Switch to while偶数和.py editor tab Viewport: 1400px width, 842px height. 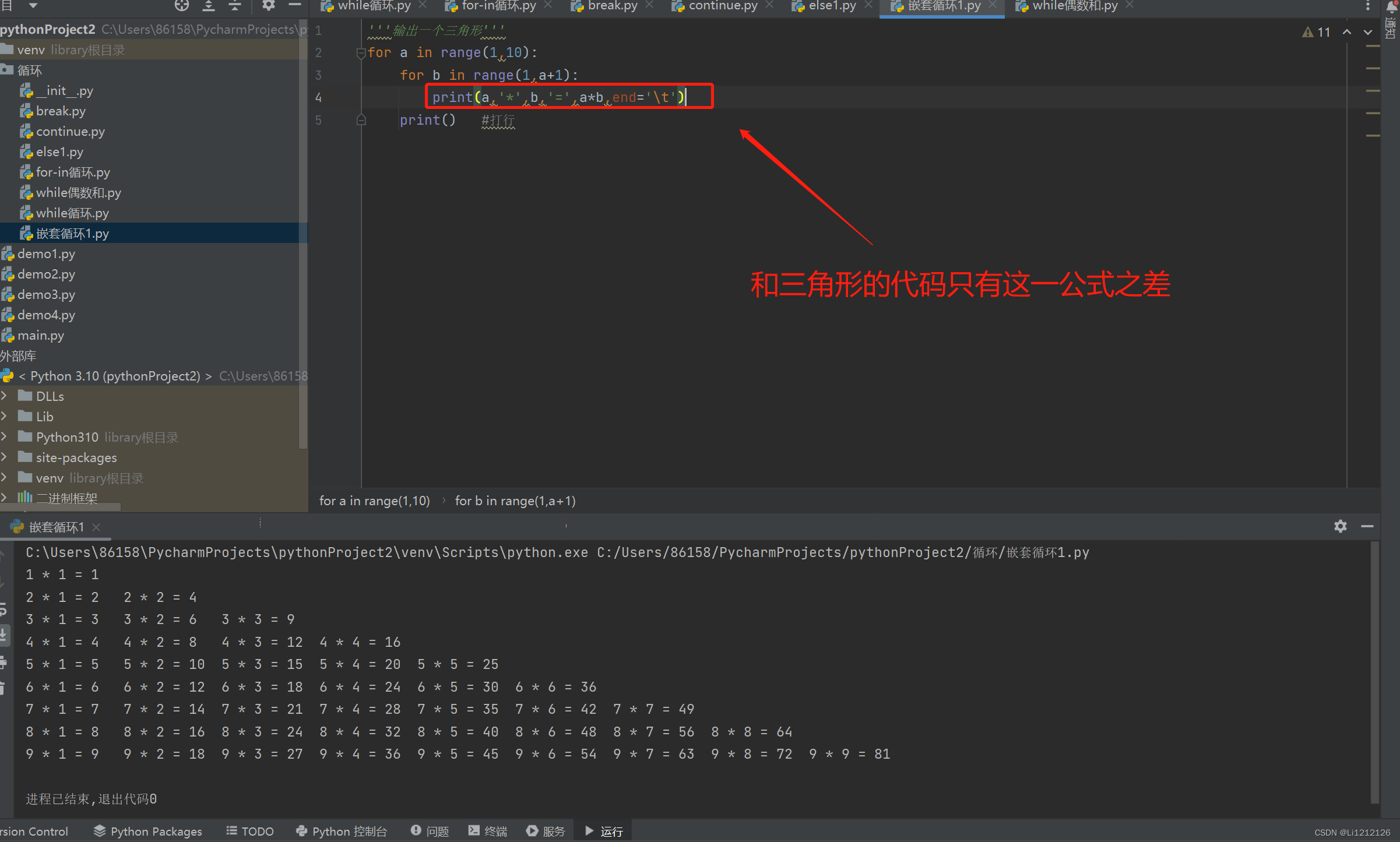[x=1074, y=6]
